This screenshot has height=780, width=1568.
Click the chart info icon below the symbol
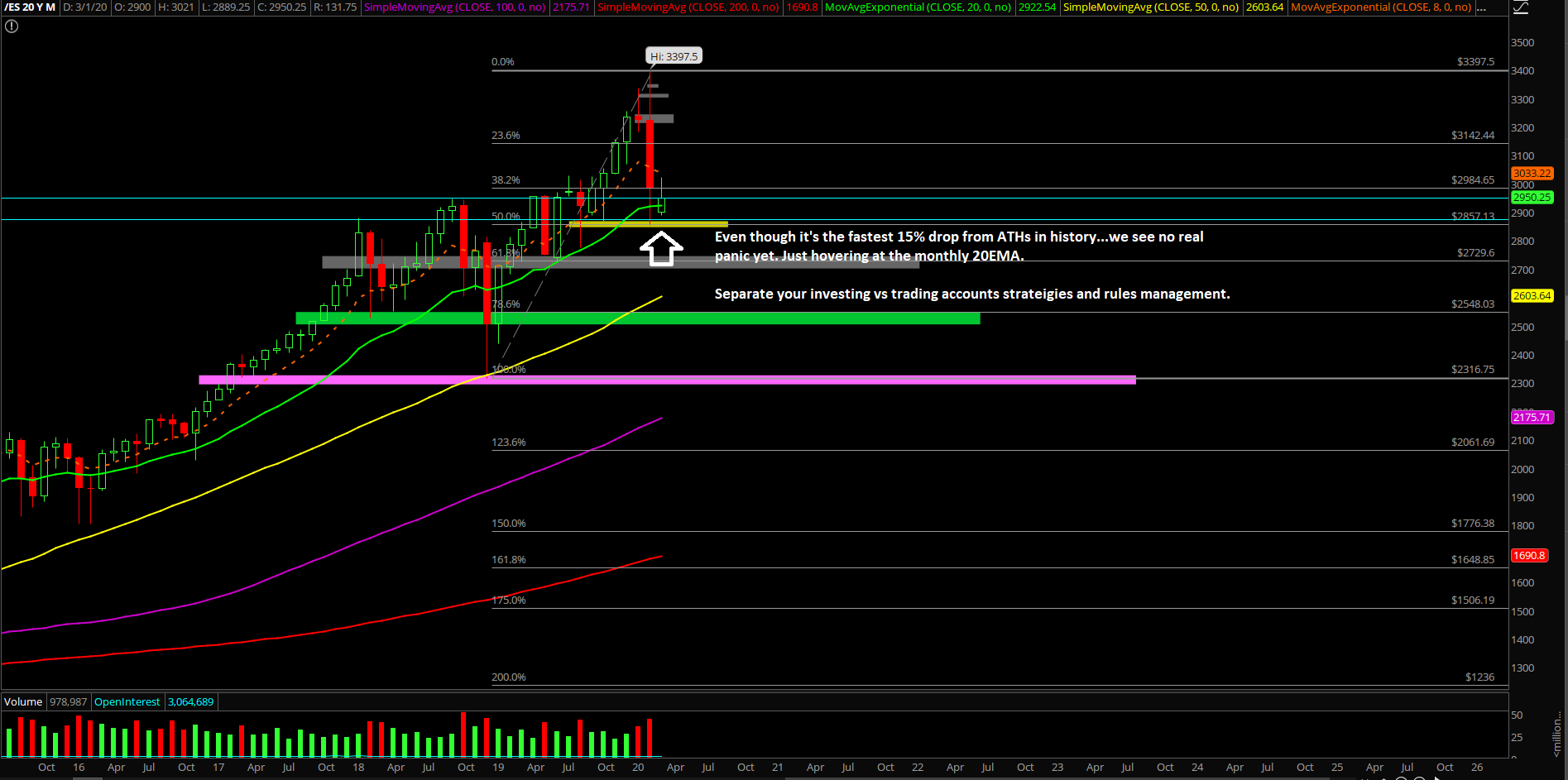12,26
